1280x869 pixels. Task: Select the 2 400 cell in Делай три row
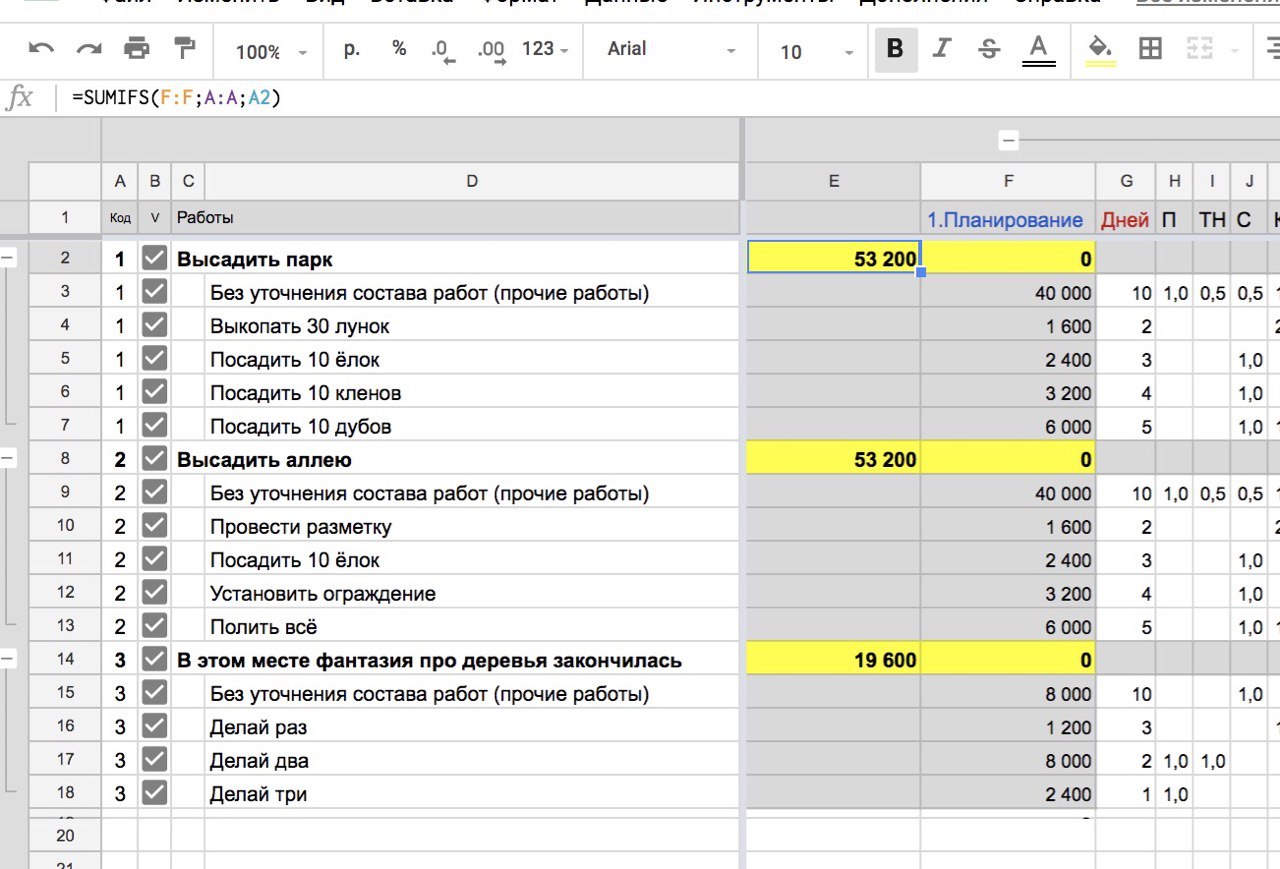tap(1008, 794)
